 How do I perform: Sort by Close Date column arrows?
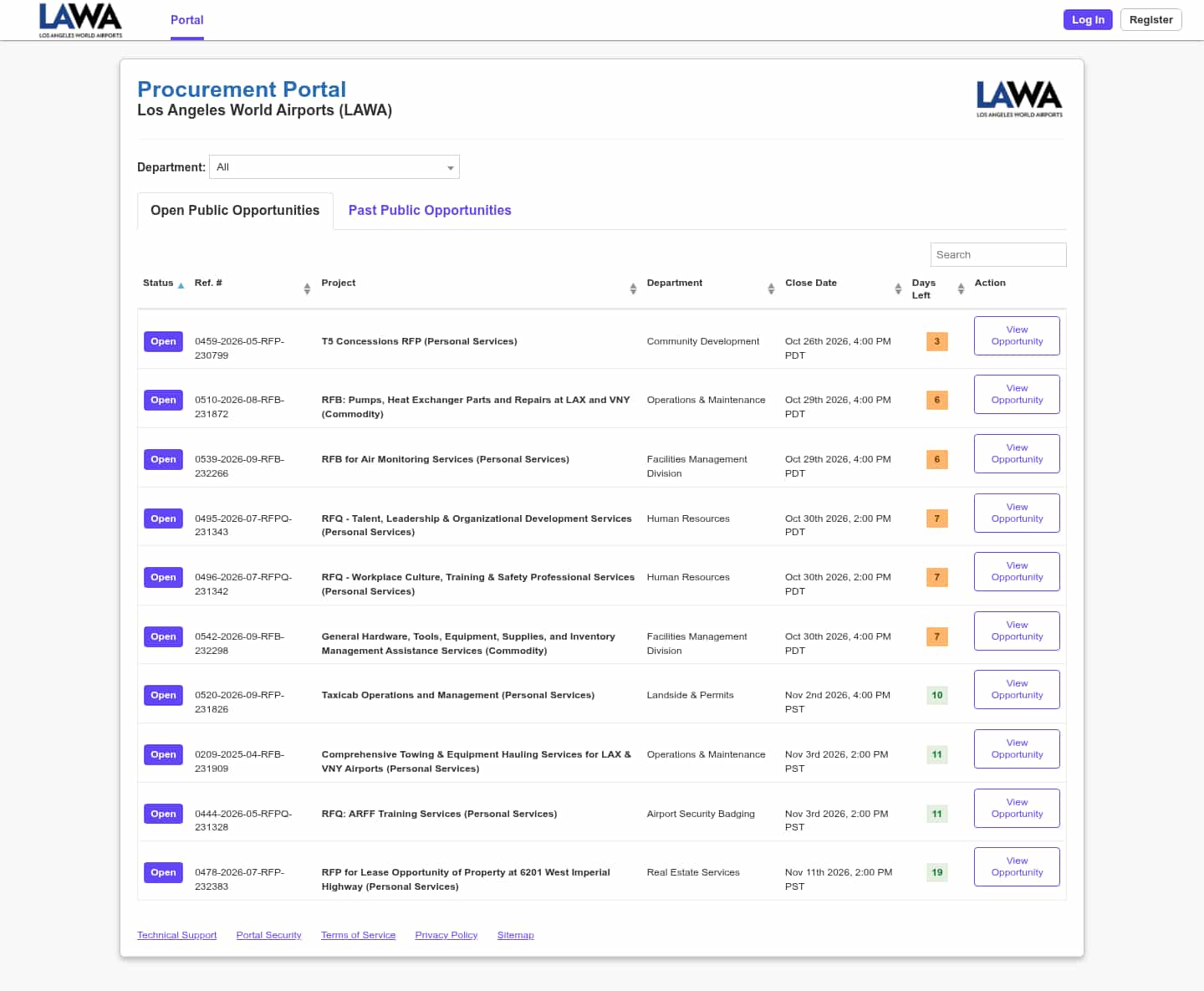click(x=898, y=289)
